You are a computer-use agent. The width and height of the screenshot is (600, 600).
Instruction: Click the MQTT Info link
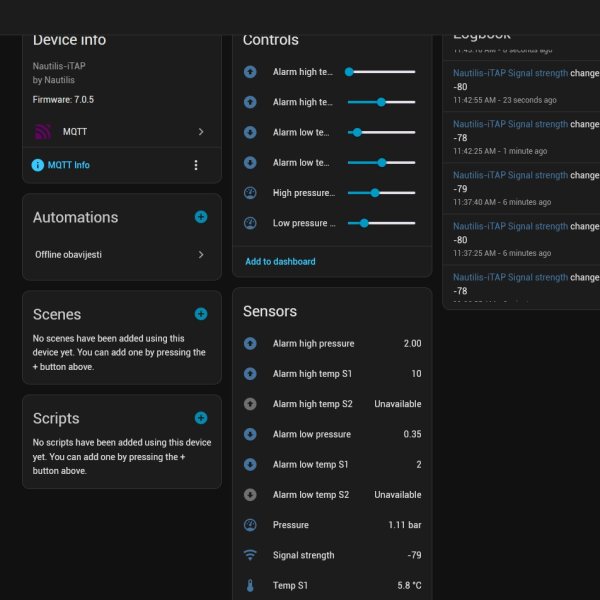click(x=68, y=165)
